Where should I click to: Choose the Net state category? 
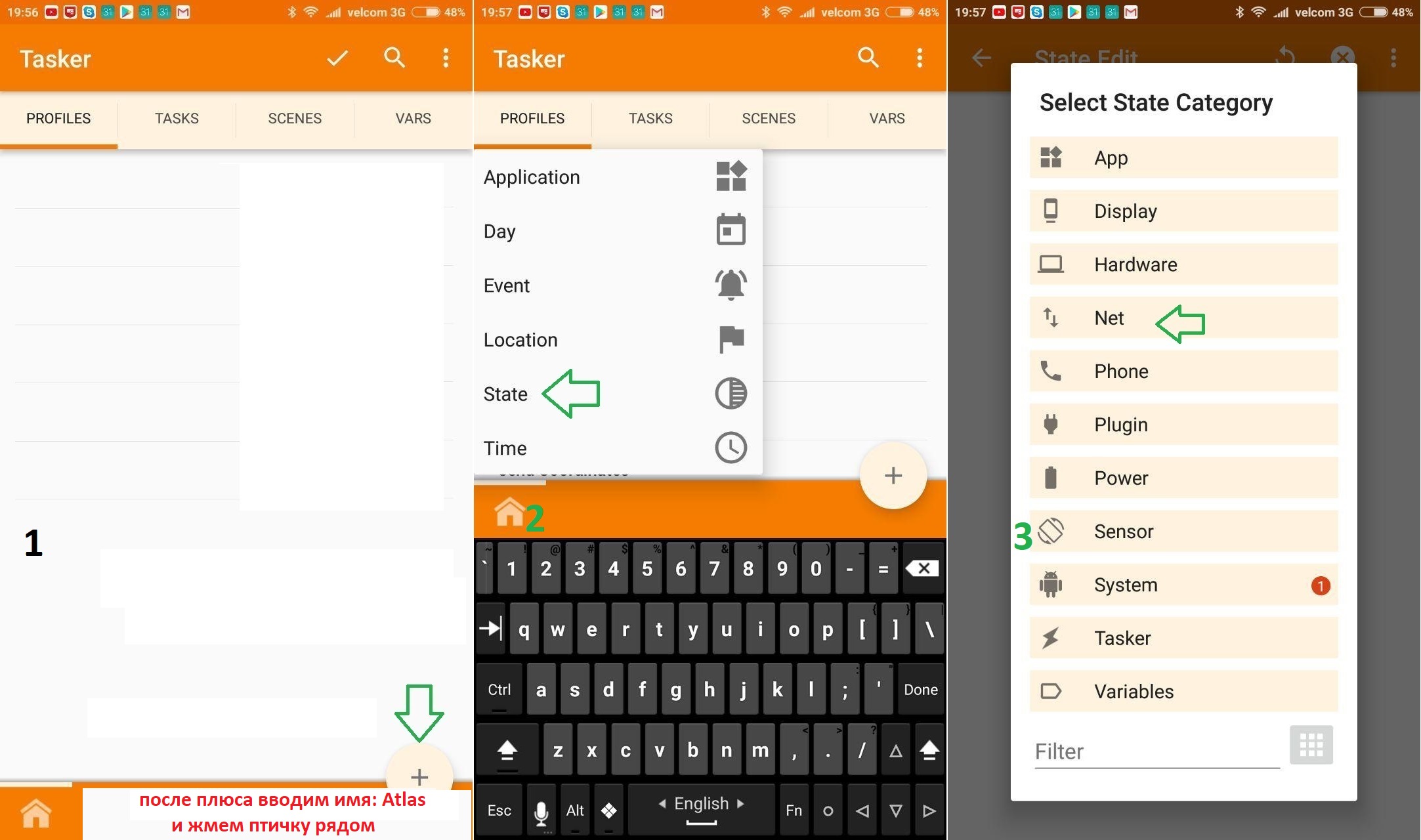pyautogui.click(x=1183, y=318)
